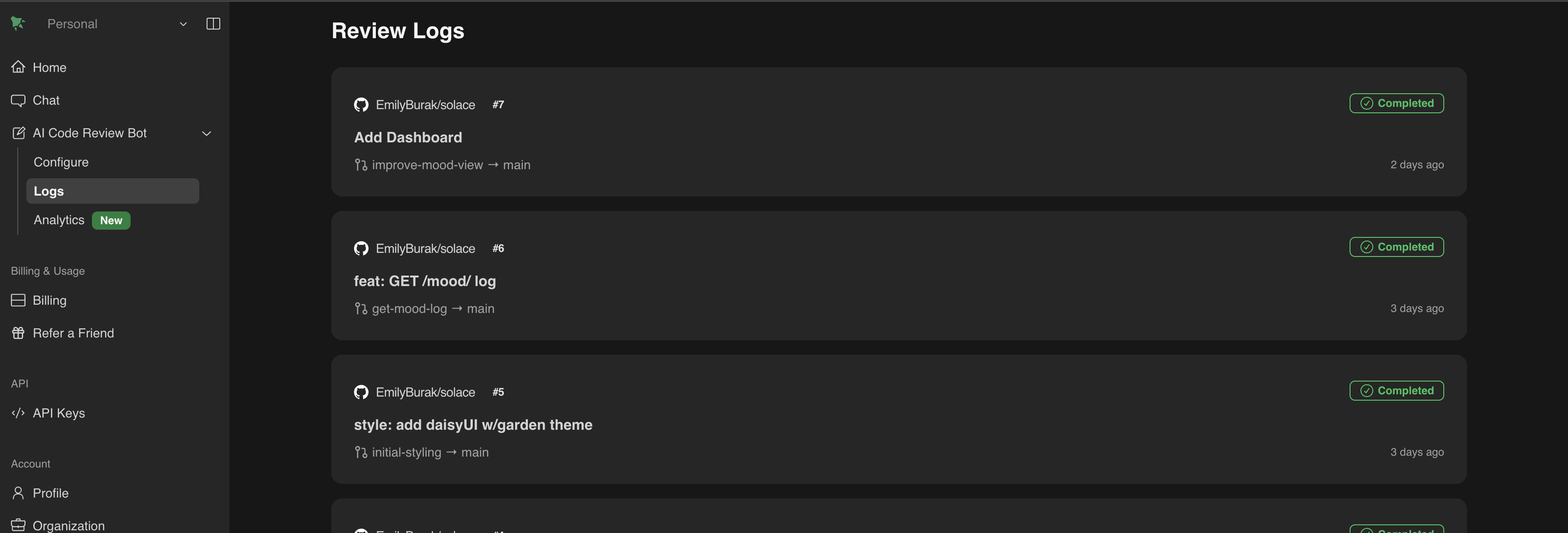Open Chat from the sidebar

pos(46,100)
